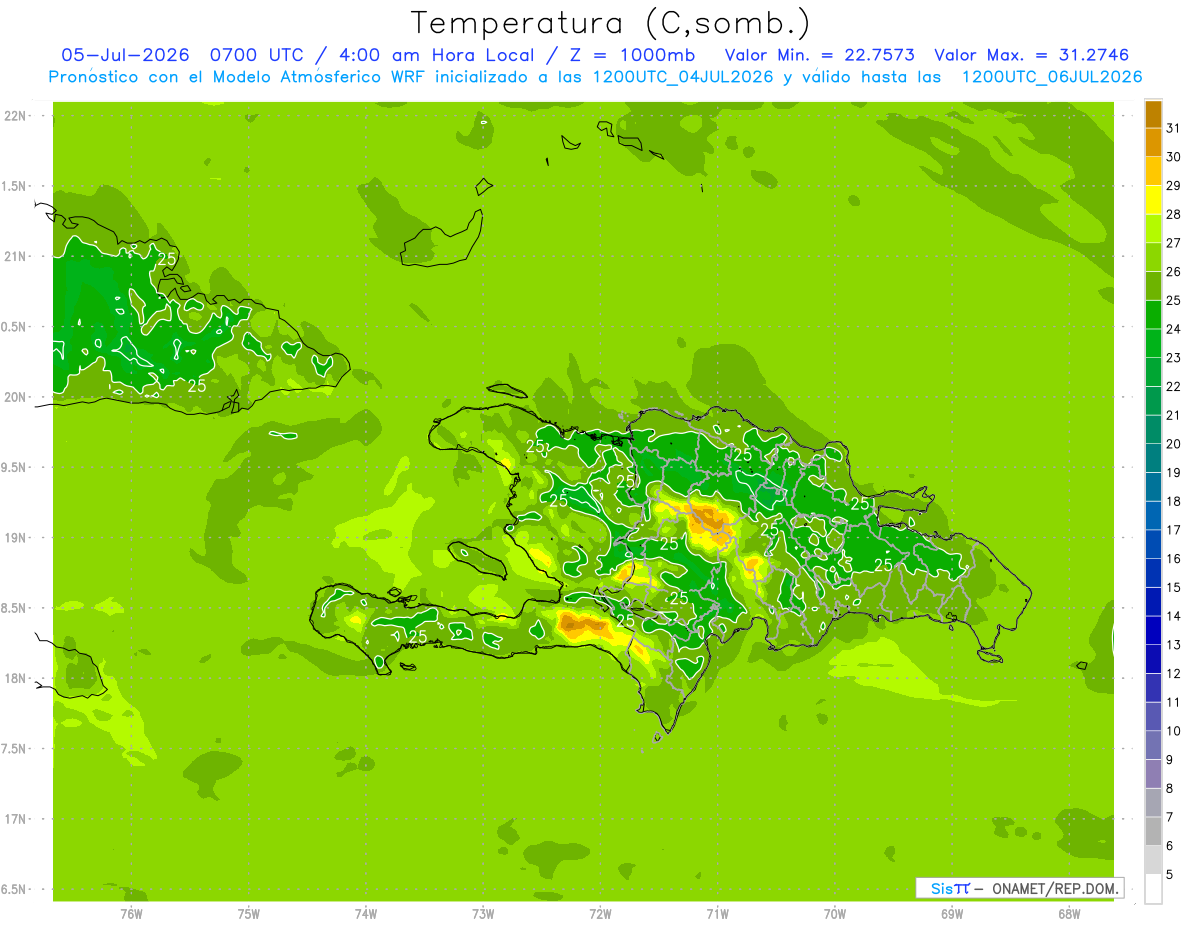Screen dimensions: 1200x927
Task: Click legend value 23
Action: [x=1173, y=358]
